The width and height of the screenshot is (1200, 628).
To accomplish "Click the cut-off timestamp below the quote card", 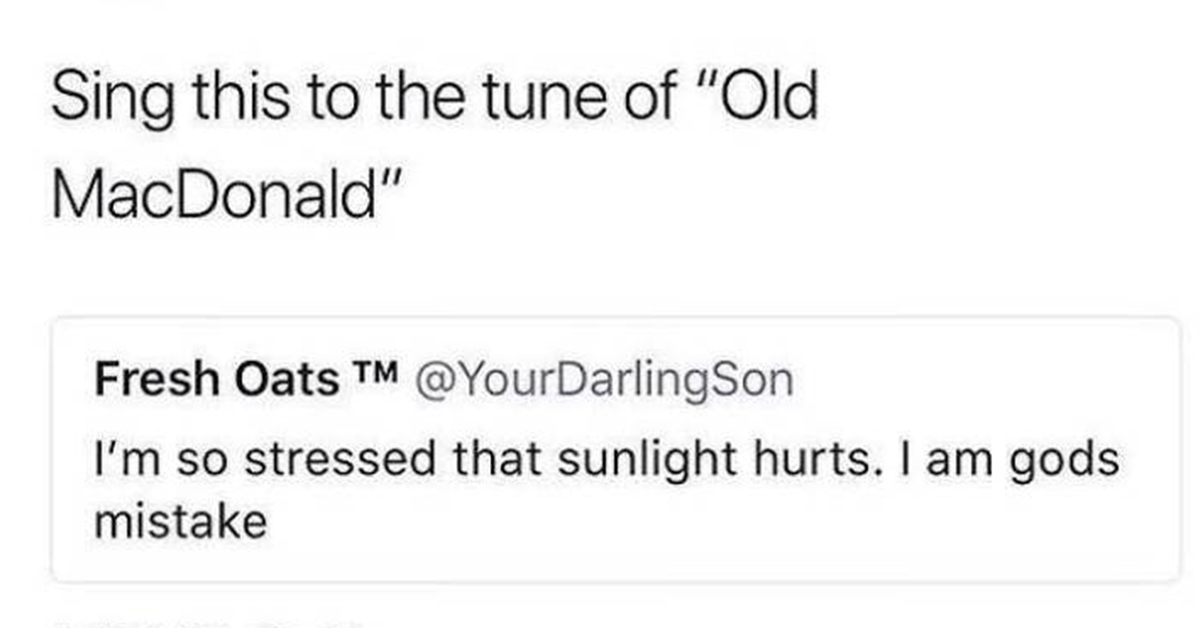I will coord(210,622).
